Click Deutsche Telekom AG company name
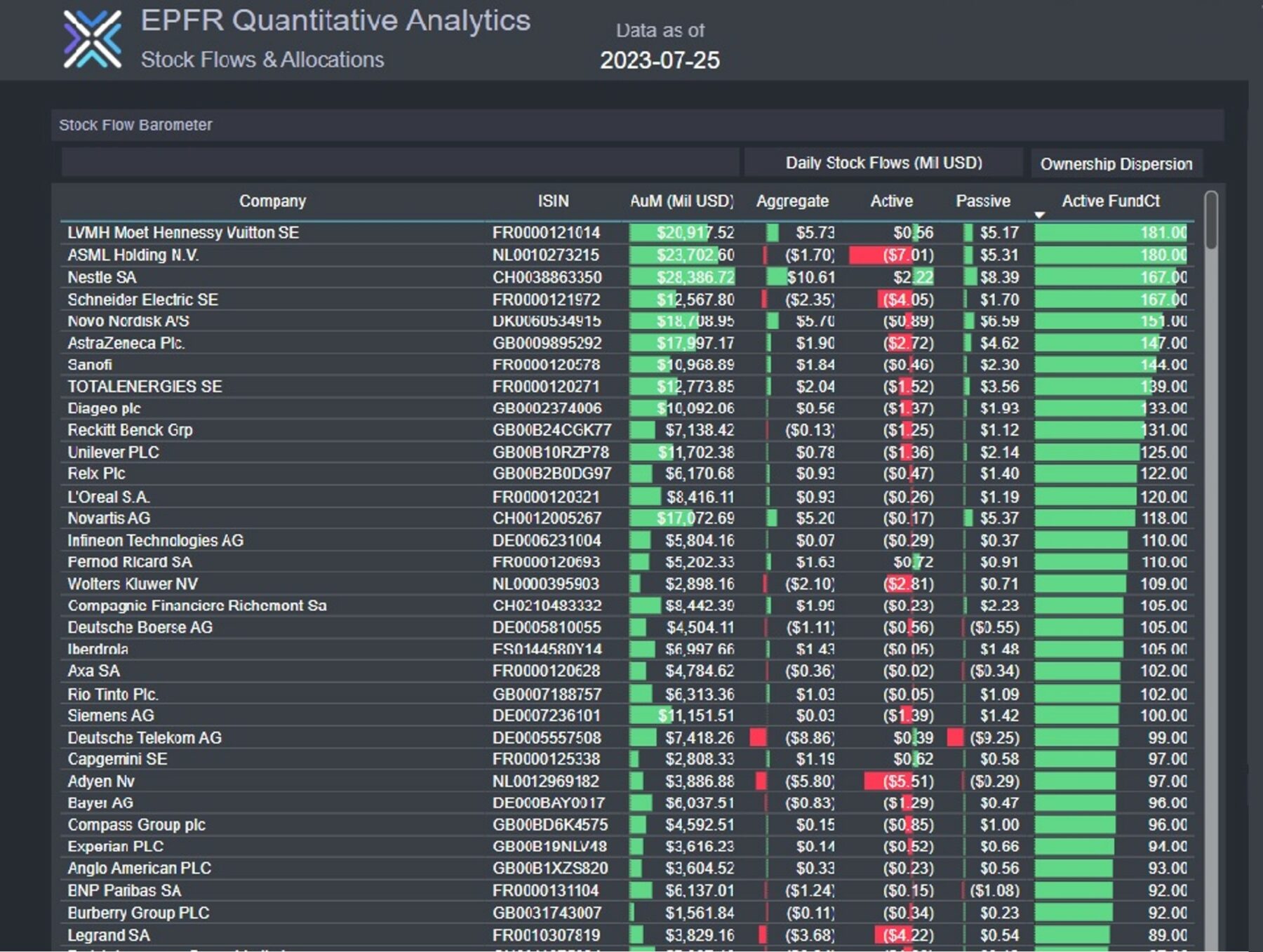The height and width of the screenshot is (952, 1263). pyautogui.click(x=145, y=738)
